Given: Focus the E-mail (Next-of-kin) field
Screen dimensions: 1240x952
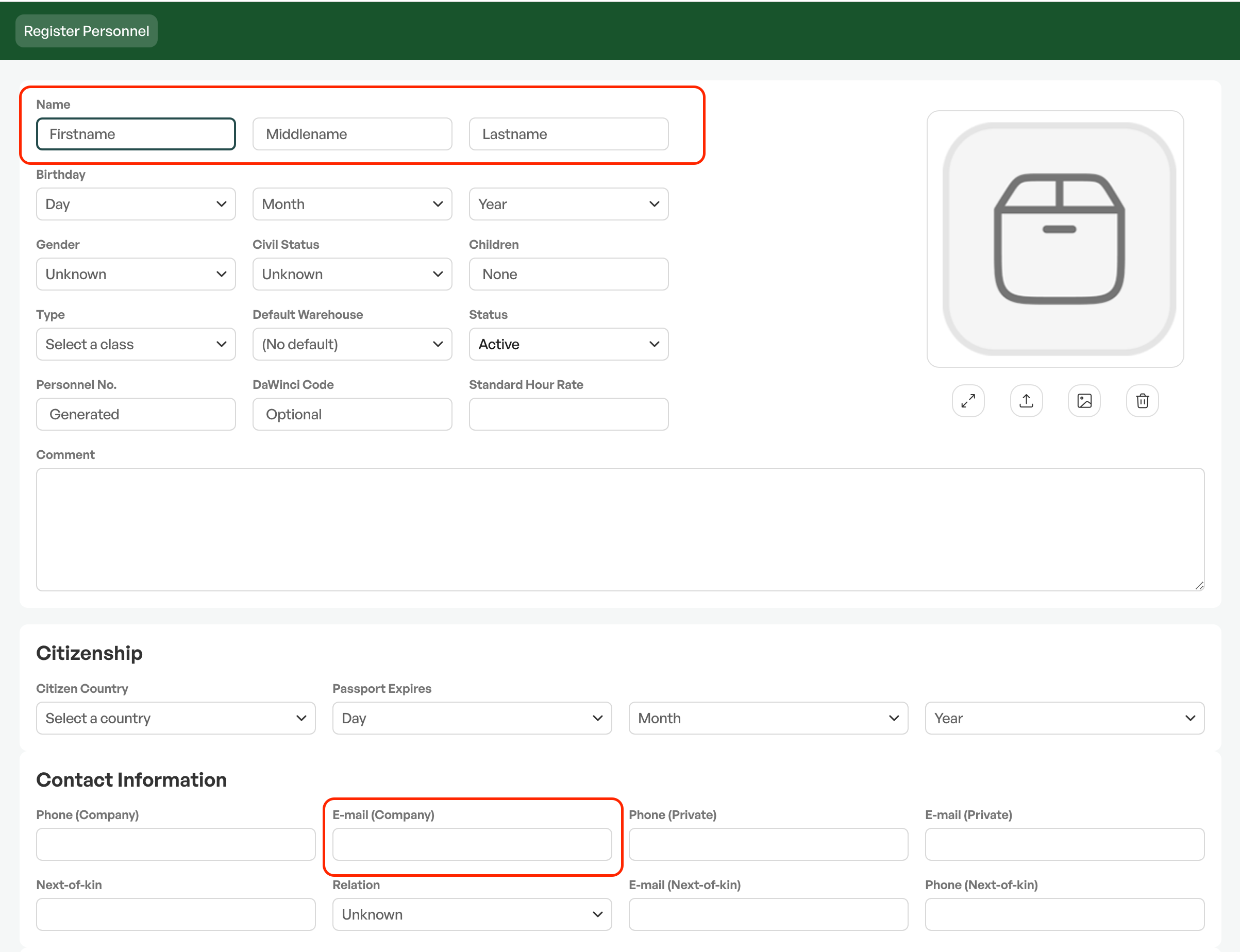Looking at the screenshot, I should pos(768,914).
